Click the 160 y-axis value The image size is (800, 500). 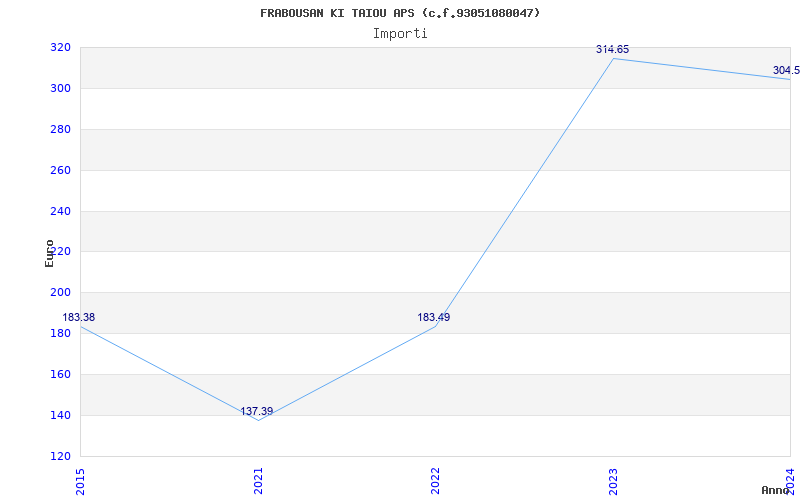(x=60, y=374)
